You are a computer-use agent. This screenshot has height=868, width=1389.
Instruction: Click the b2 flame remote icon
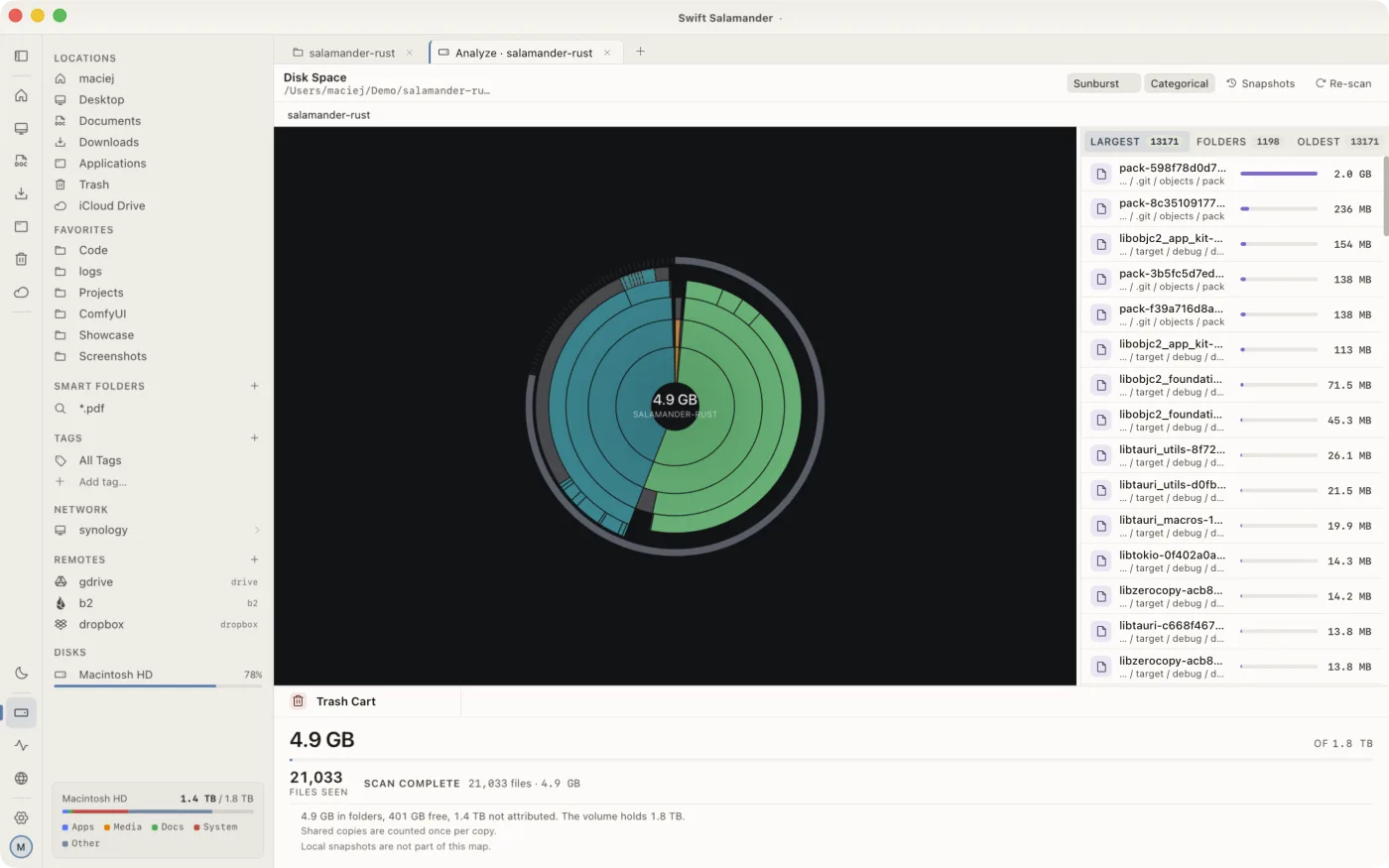pos(61,603)
